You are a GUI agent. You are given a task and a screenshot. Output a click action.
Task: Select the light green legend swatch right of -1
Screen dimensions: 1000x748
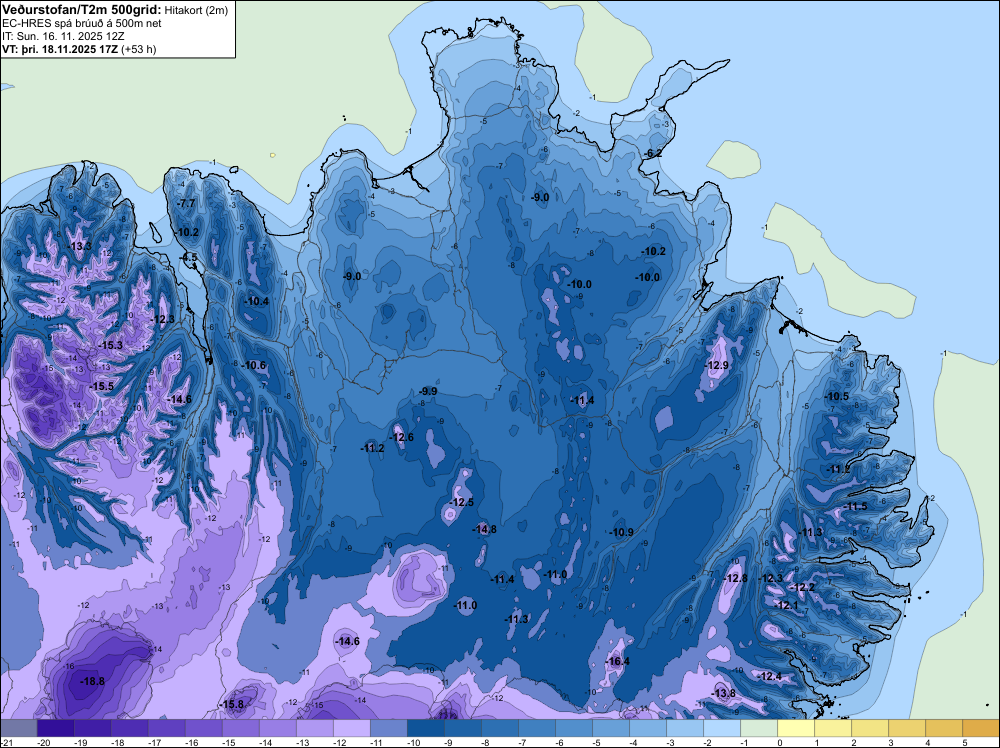click(x=760, y=728)
